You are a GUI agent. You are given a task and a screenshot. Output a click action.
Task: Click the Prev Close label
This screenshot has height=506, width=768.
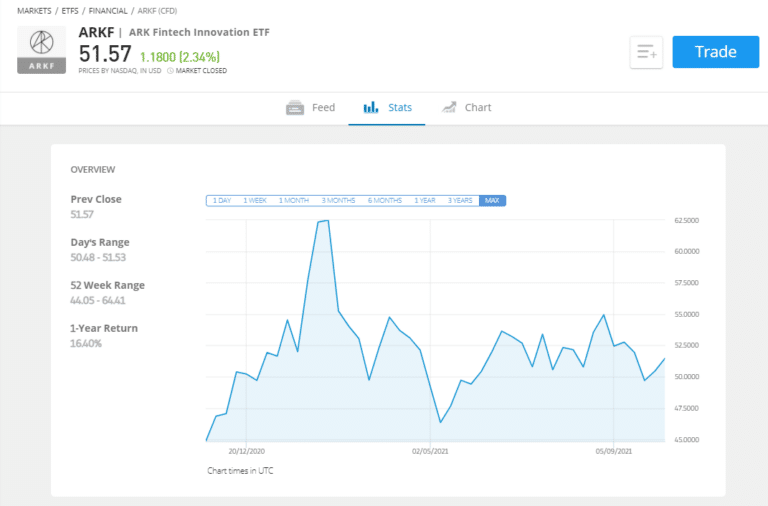point(96,199)
